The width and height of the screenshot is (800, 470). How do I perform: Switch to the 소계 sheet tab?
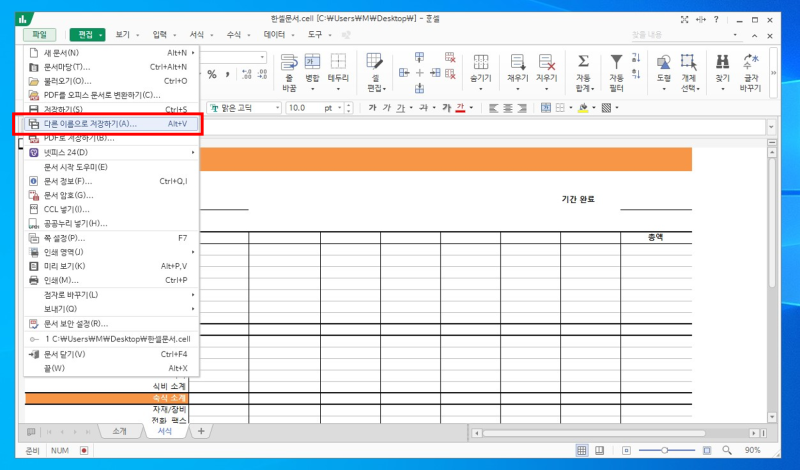point(119,431)
